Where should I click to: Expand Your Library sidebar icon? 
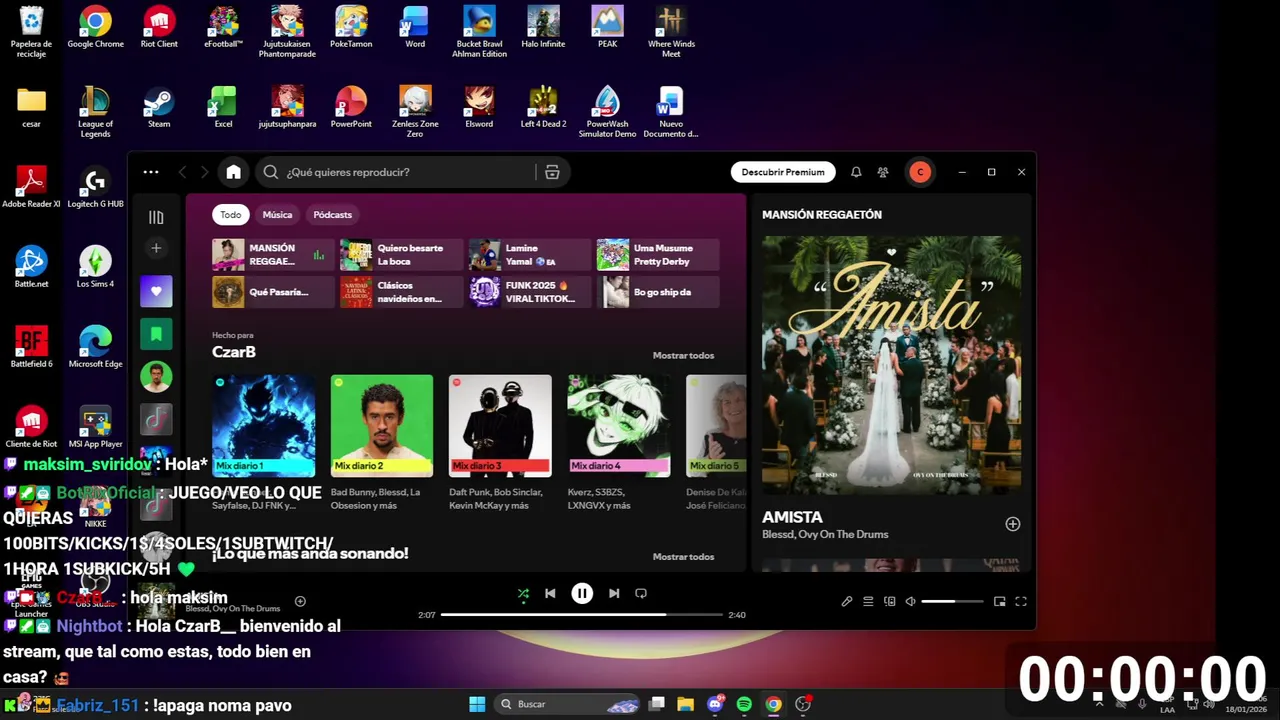[x=156, y=217]
